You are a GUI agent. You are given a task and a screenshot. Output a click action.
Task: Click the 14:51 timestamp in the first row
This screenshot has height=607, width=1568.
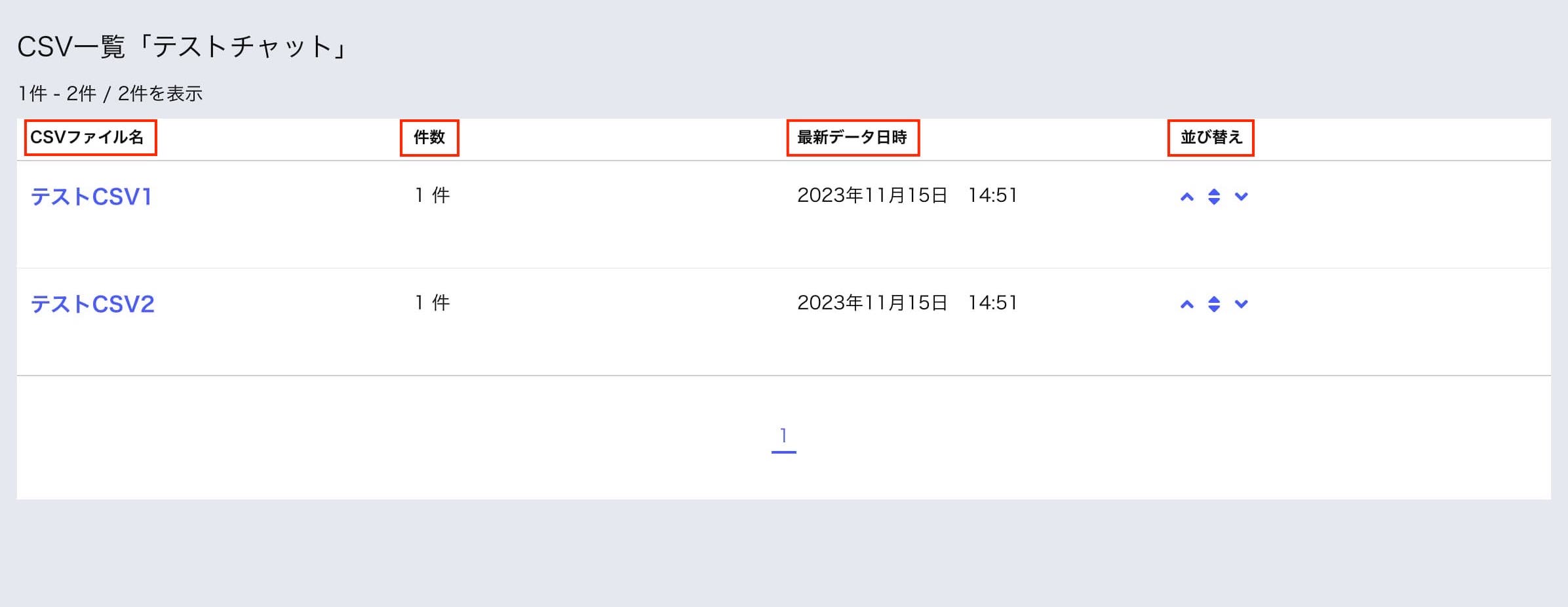pyautogui.click(x=992, y=195)
